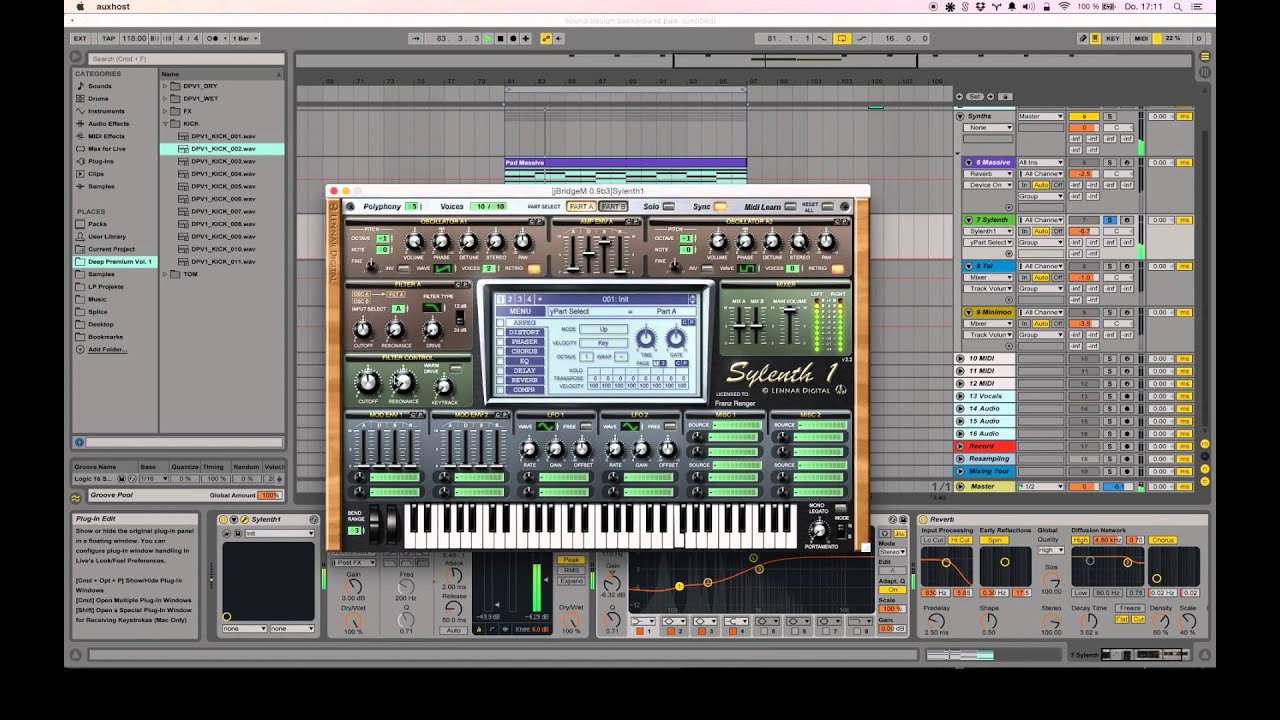The image size is (1280, 720).
Task: Toggle Midi Learn in Sylenth1
Action: point(790,207)
